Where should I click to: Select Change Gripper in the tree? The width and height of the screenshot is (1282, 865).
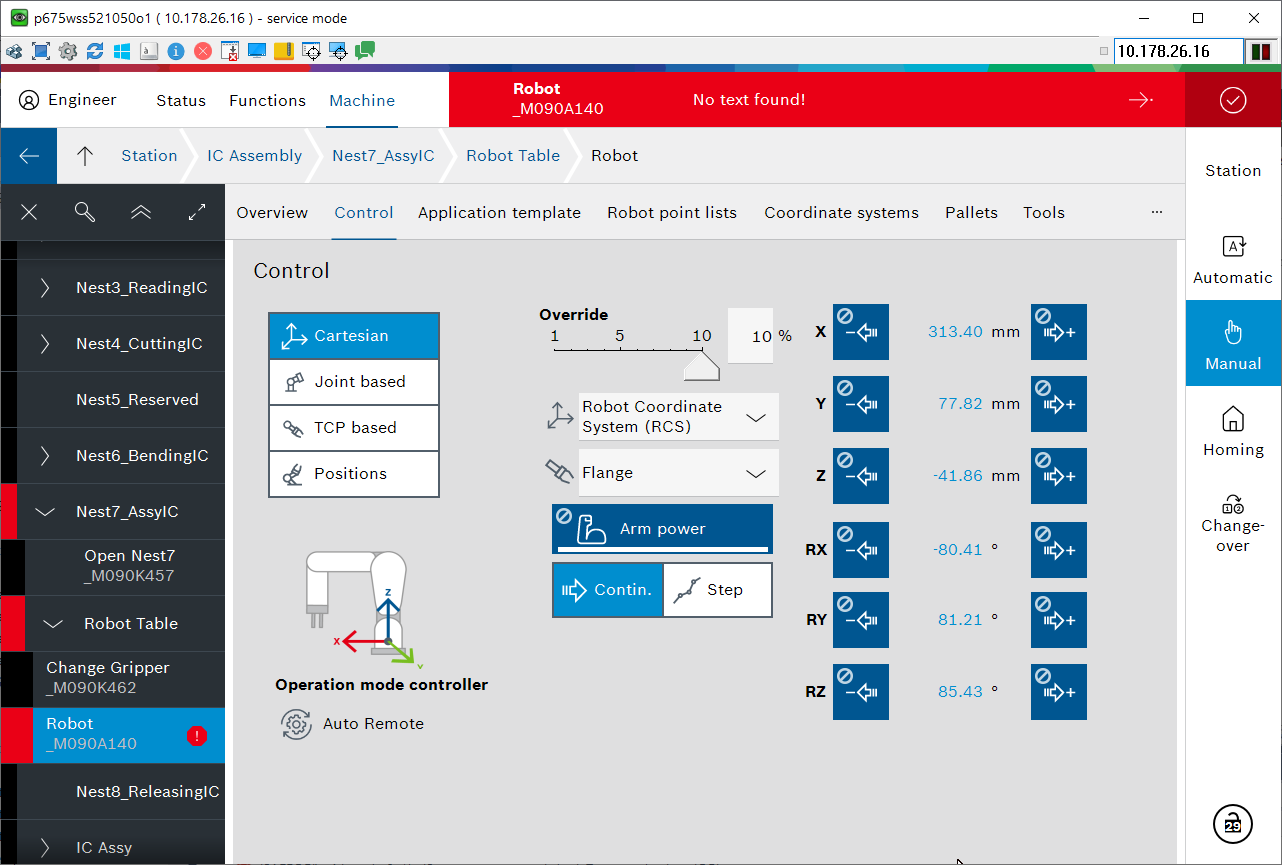click(108, 678)
